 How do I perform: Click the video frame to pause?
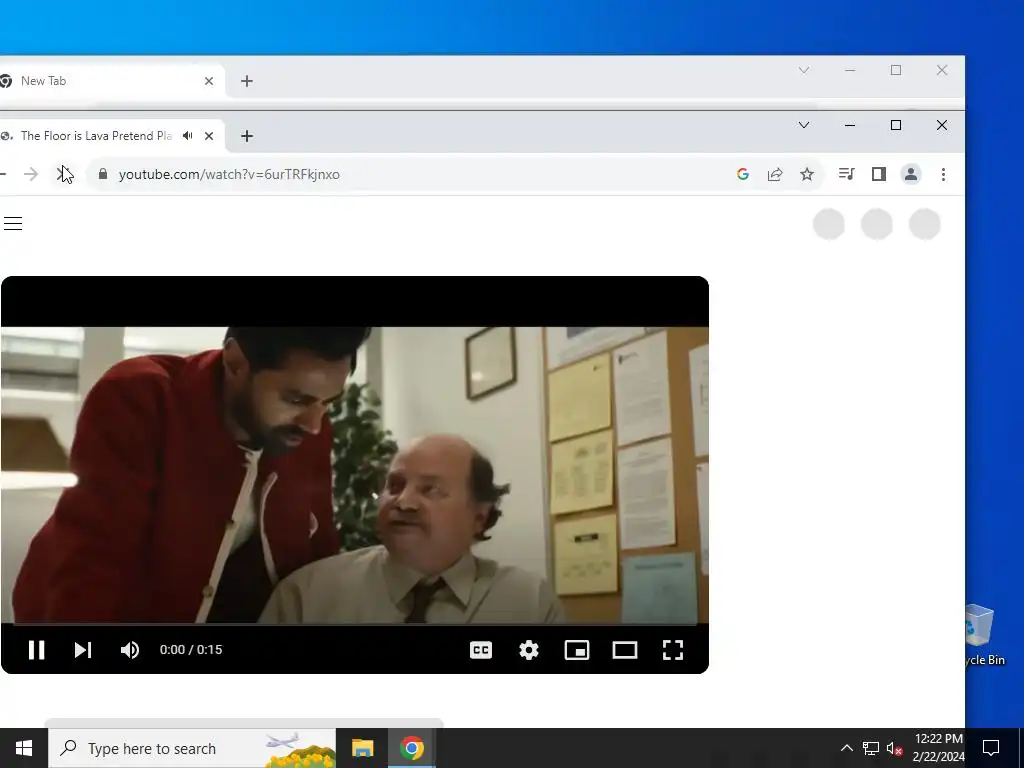tap(355, 475)
